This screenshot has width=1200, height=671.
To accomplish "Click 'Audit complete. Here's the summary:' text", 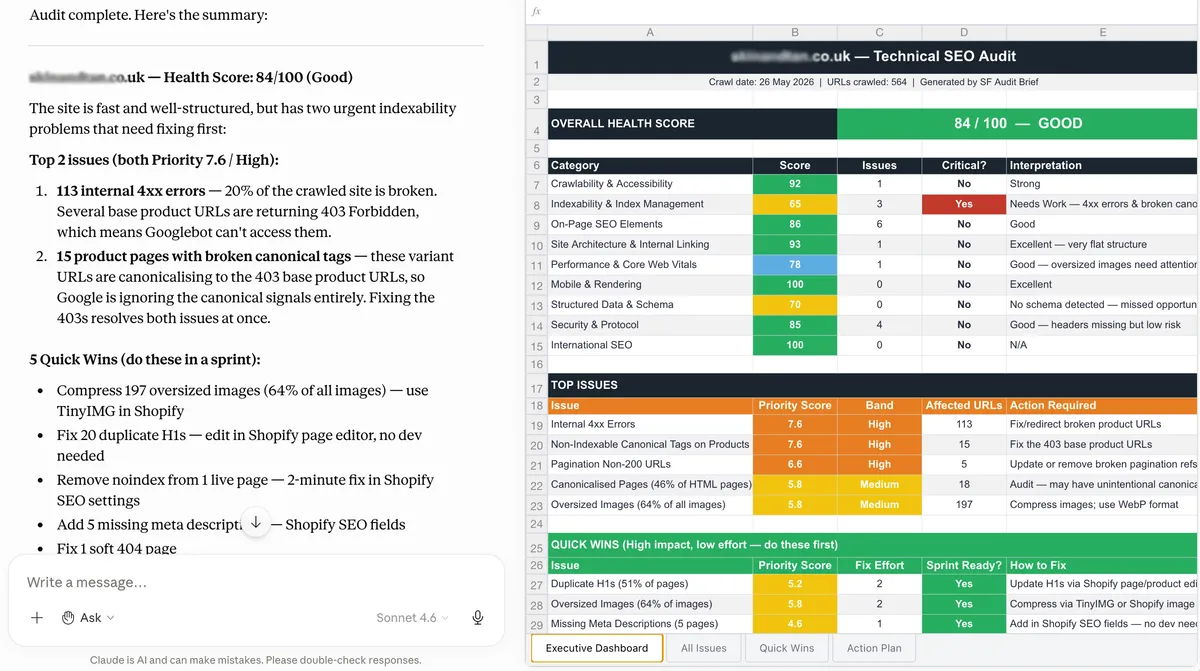I will 148,16.
